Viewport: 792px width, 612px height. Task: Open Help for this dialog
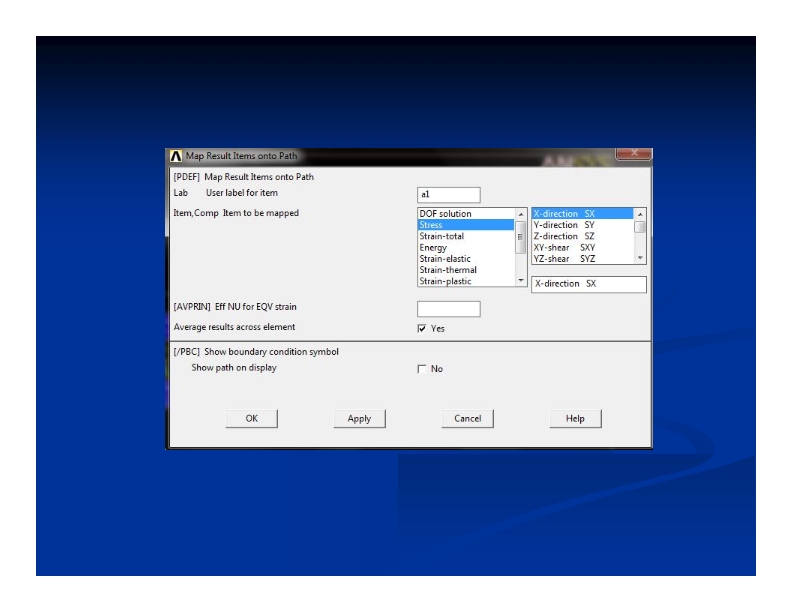[575, 419]
